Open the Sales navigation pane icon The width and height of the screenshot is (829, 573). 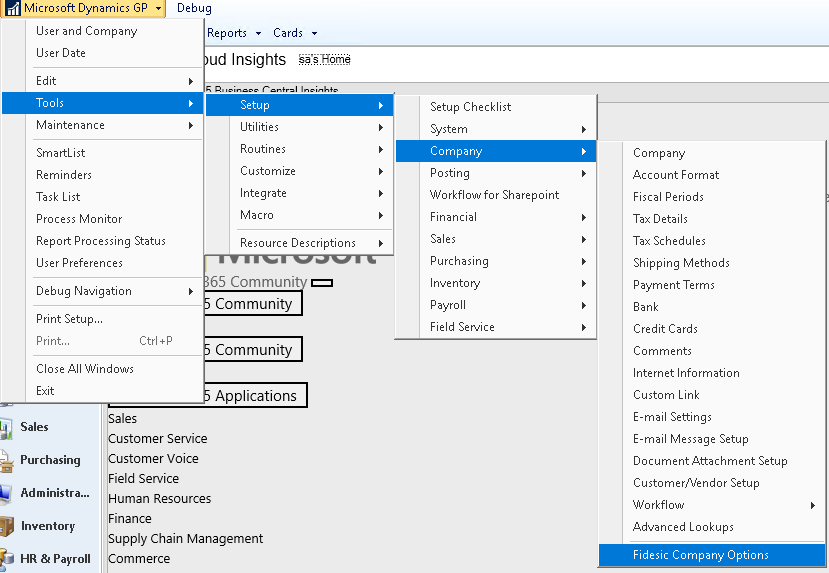(6, 428)
